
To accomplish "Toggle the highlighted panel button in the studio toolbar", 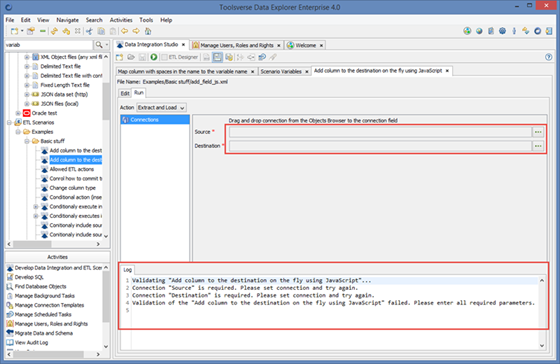I will [x=217, y=57].
